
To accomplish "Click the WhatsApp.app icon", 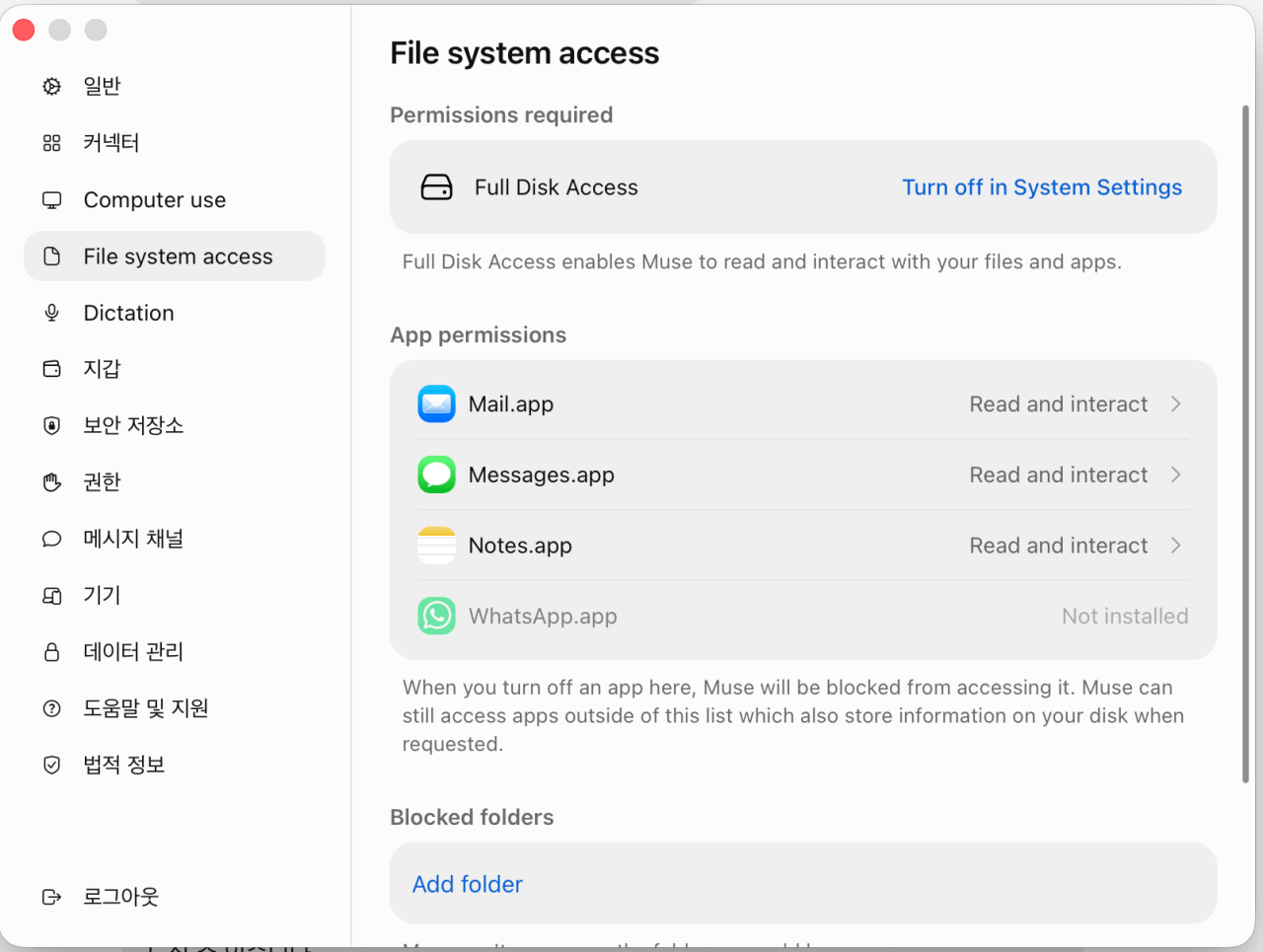I will tap(436, 616).
